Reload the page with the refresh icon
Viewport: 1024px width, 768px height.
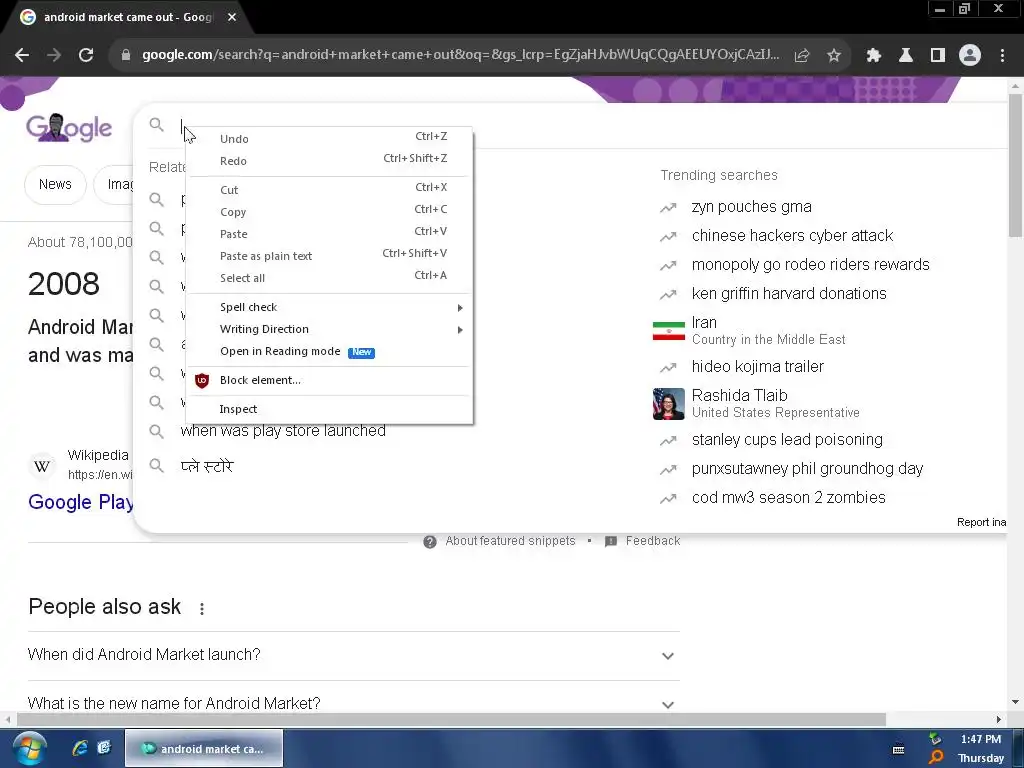click(86, 56)
